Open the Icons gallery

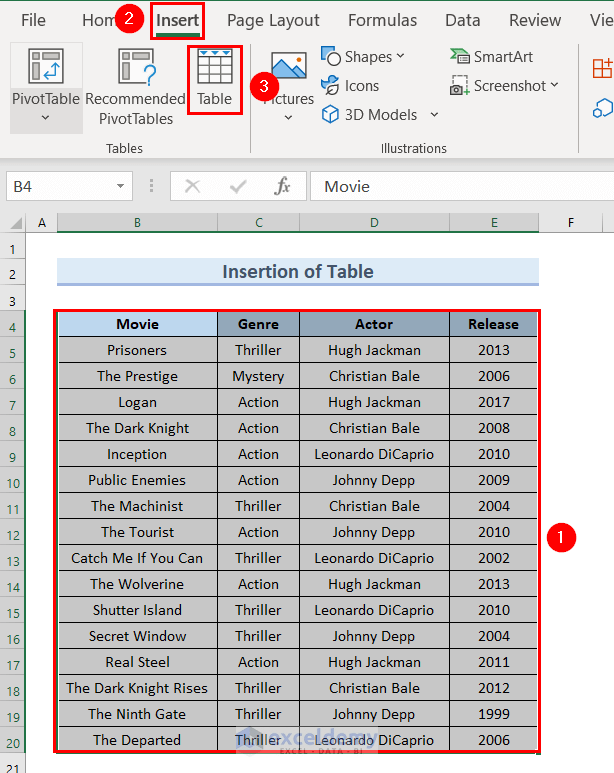tap(351, 86)
